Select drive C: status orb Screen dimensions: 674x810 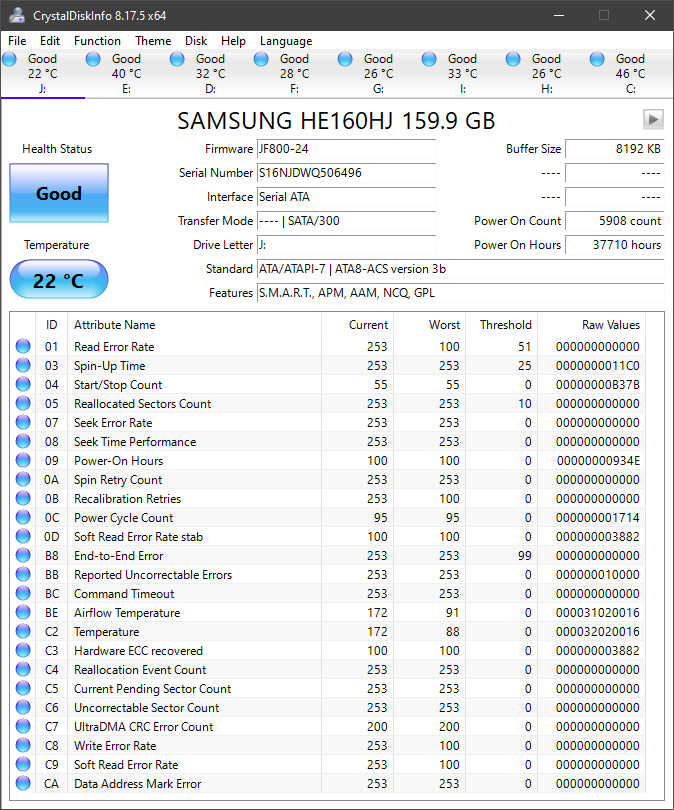coord(597,59)
